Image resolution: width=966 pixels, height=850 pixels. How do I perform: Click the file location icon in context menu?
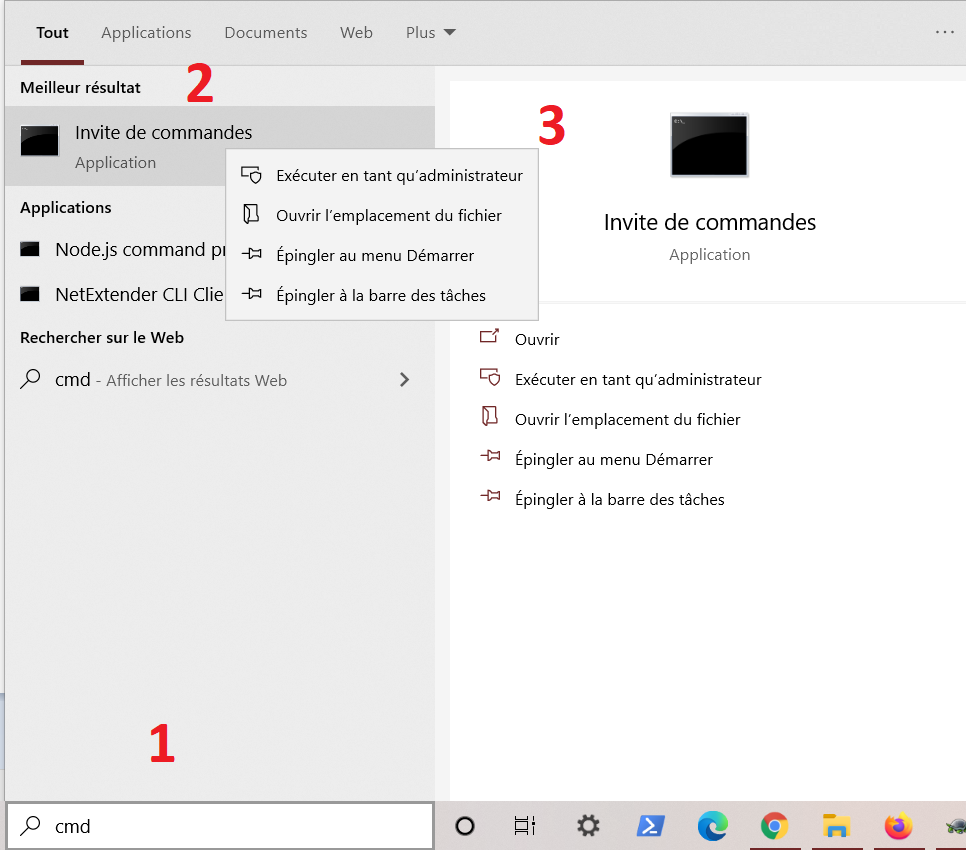(251, 214)
